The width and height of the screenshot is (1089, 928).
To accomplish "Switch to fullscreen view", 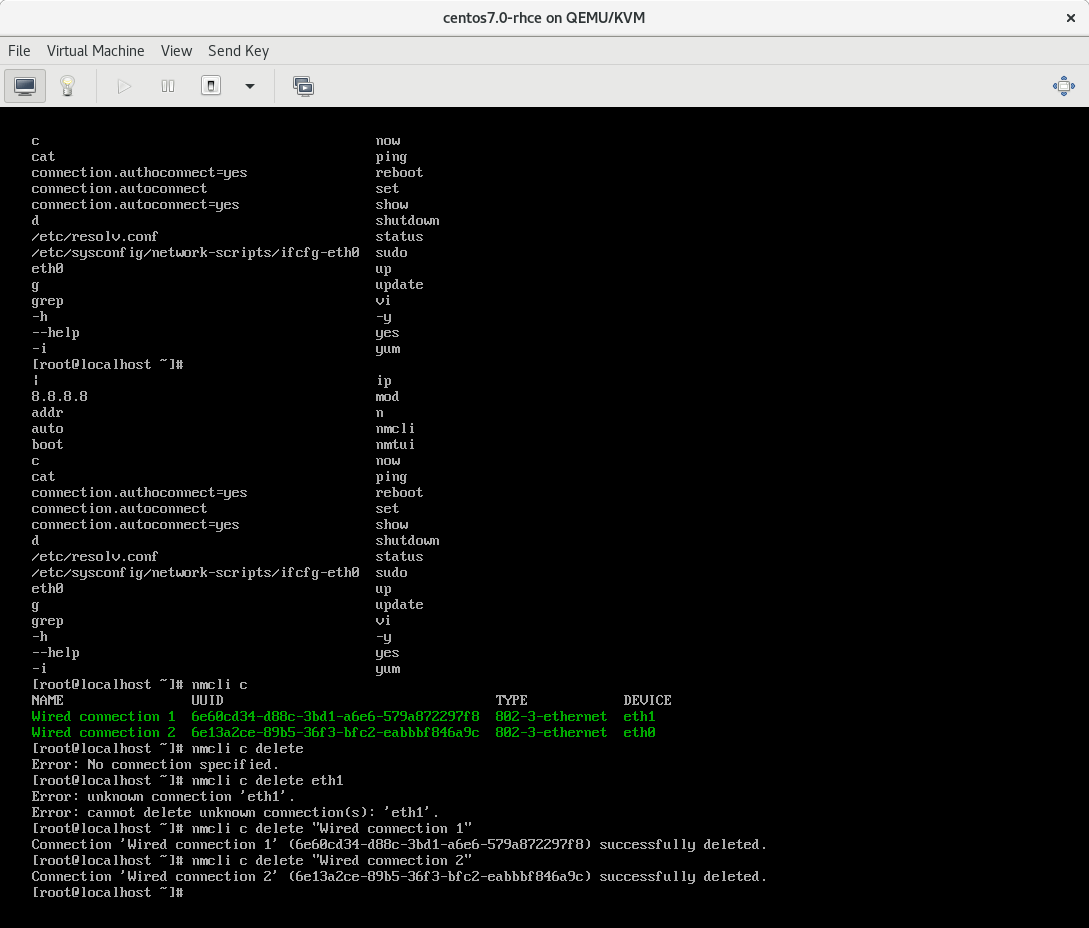I will click(1063, 86).
